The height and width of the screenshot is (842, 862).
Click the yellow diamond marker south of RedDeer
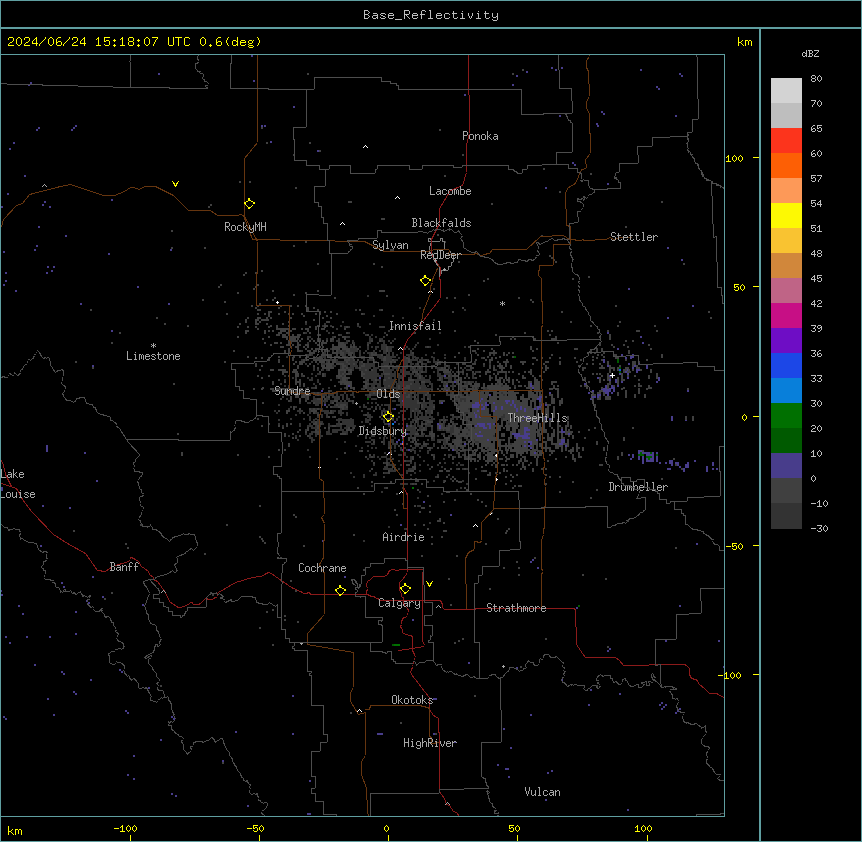[x=425, y=281]
